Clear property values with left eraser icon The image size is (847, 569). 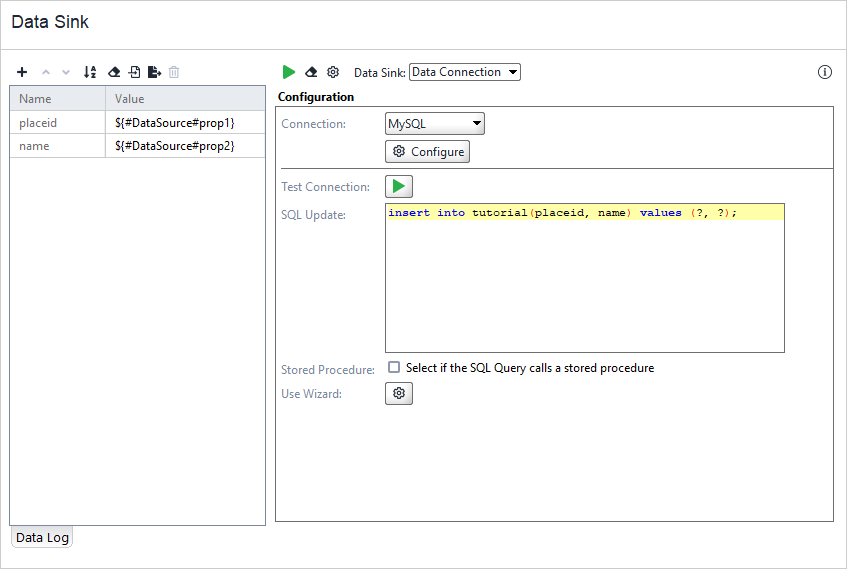click(114, 72)
